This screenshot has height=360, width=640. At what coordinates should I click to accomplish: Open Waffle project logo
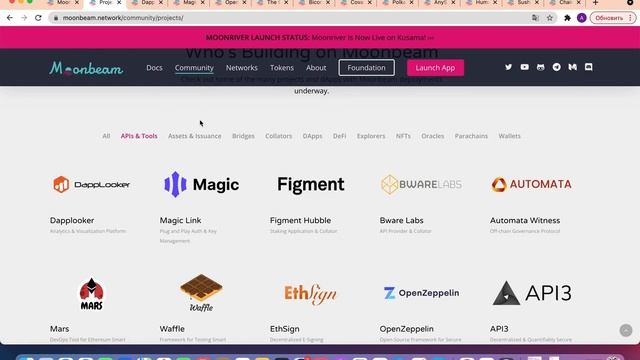pyautogui.click(x=201, y=293)
